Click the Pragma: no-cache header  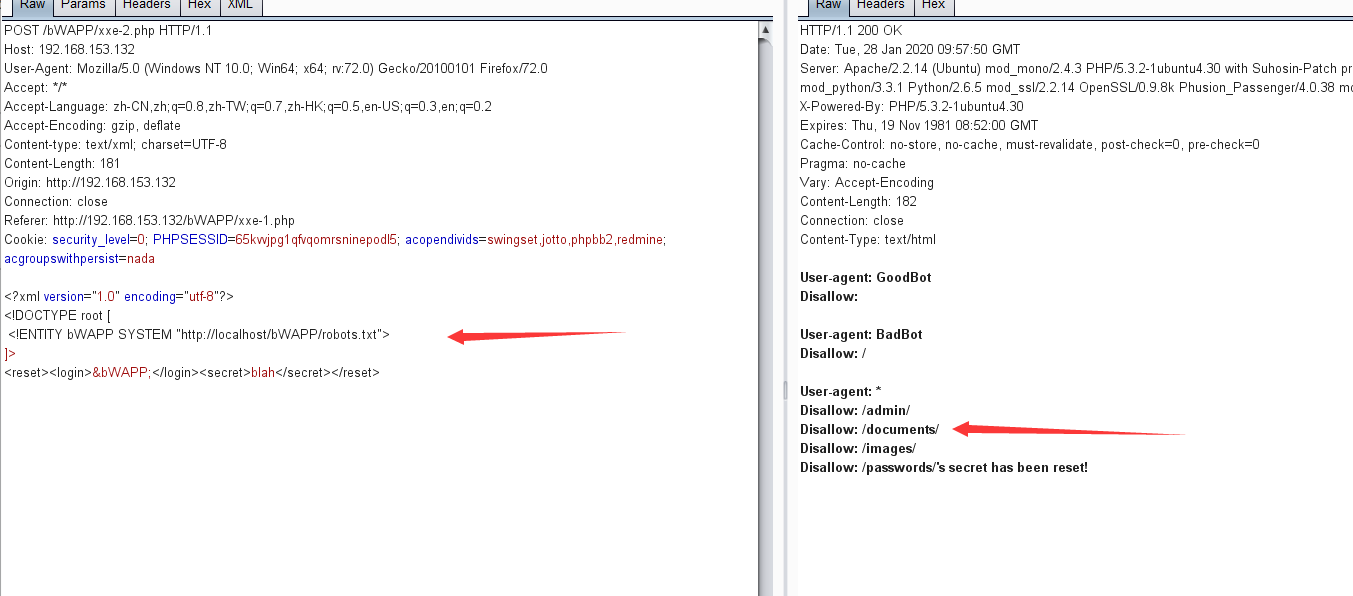(x=853, y=164)
